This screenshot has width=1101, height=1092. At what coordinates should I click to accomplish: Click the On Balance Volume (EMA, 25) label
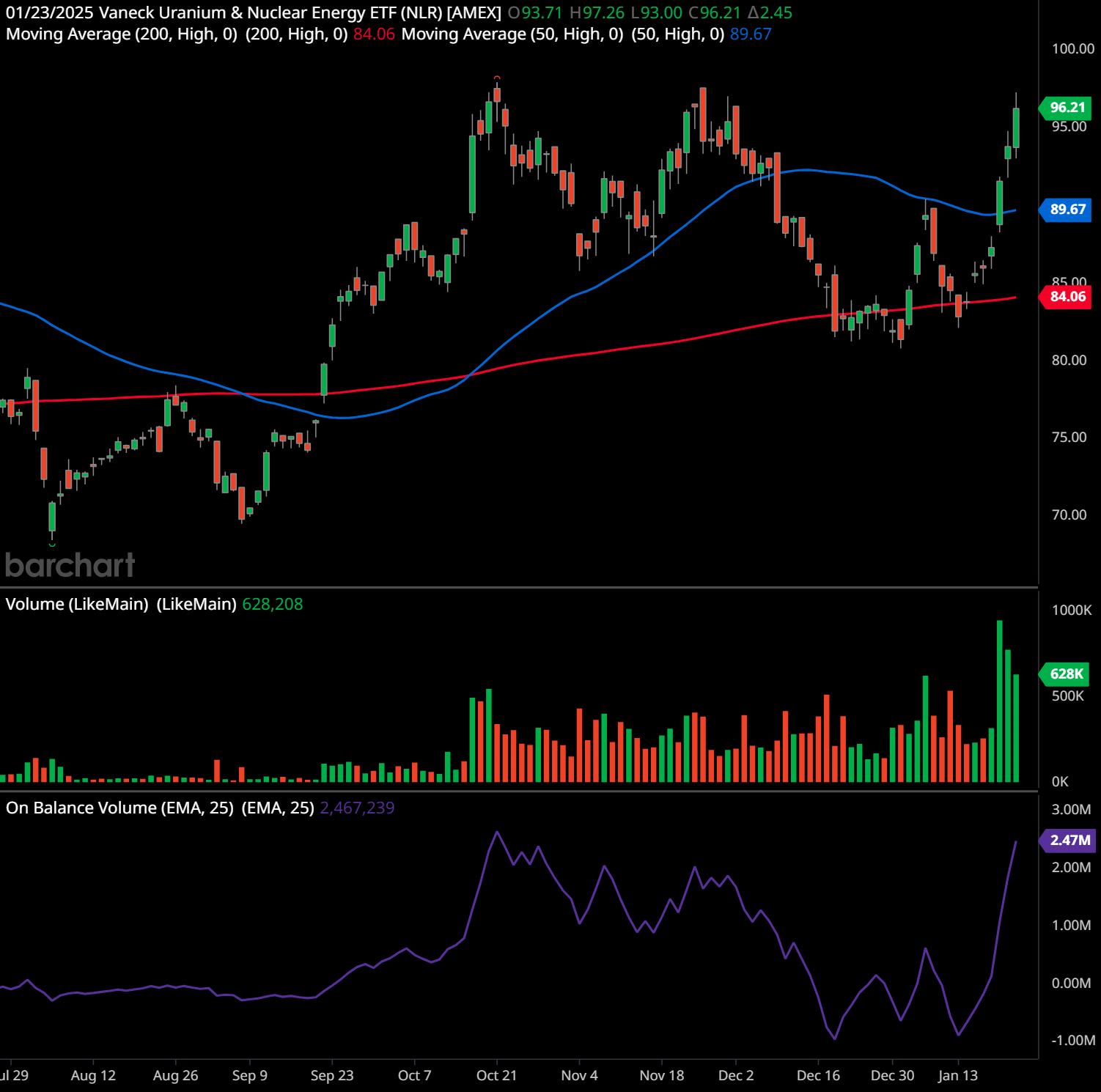tap(121, 808)
